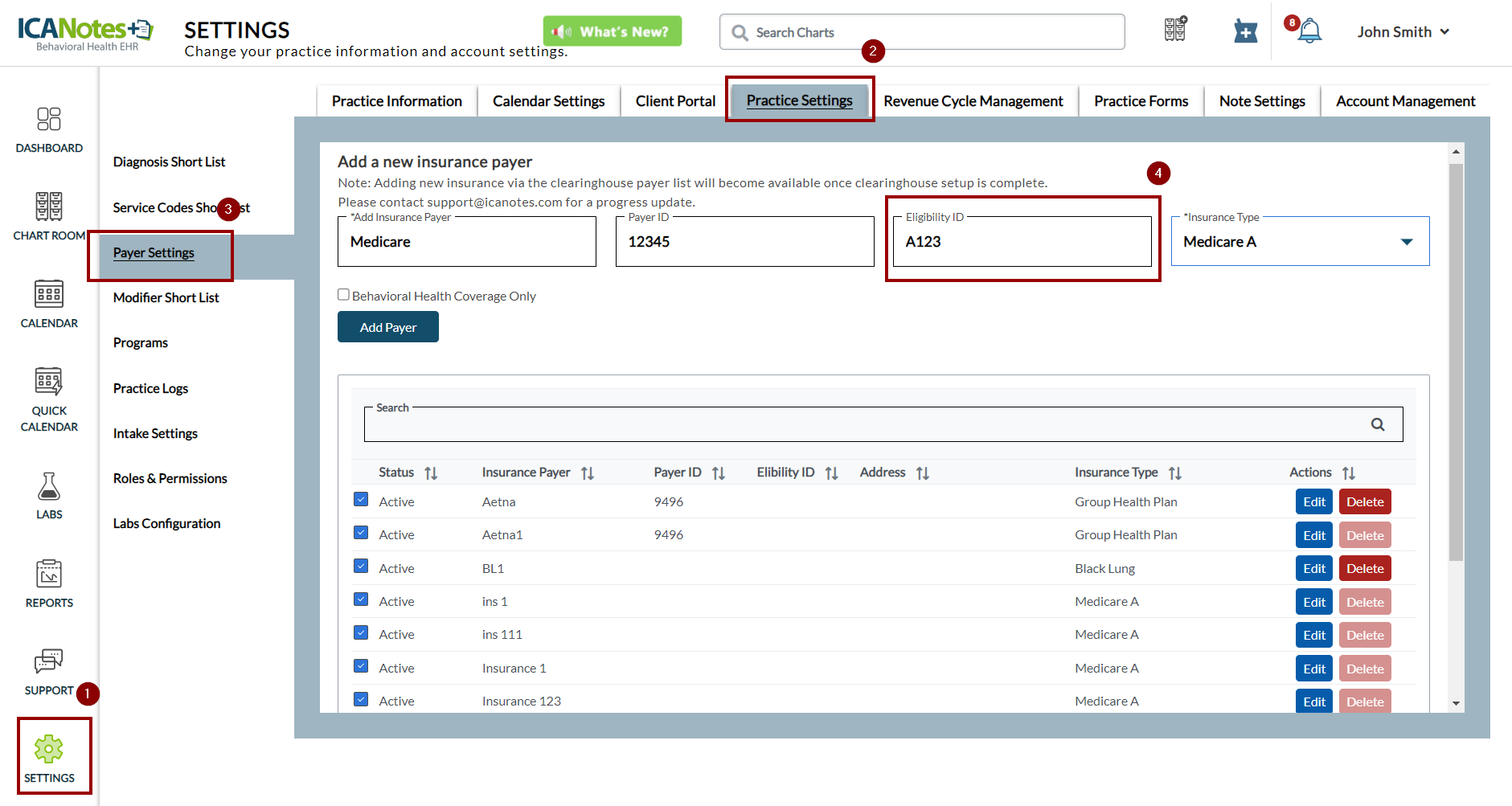Click the notifications bell icon
1512x806 pixels.
[1309, 32]
